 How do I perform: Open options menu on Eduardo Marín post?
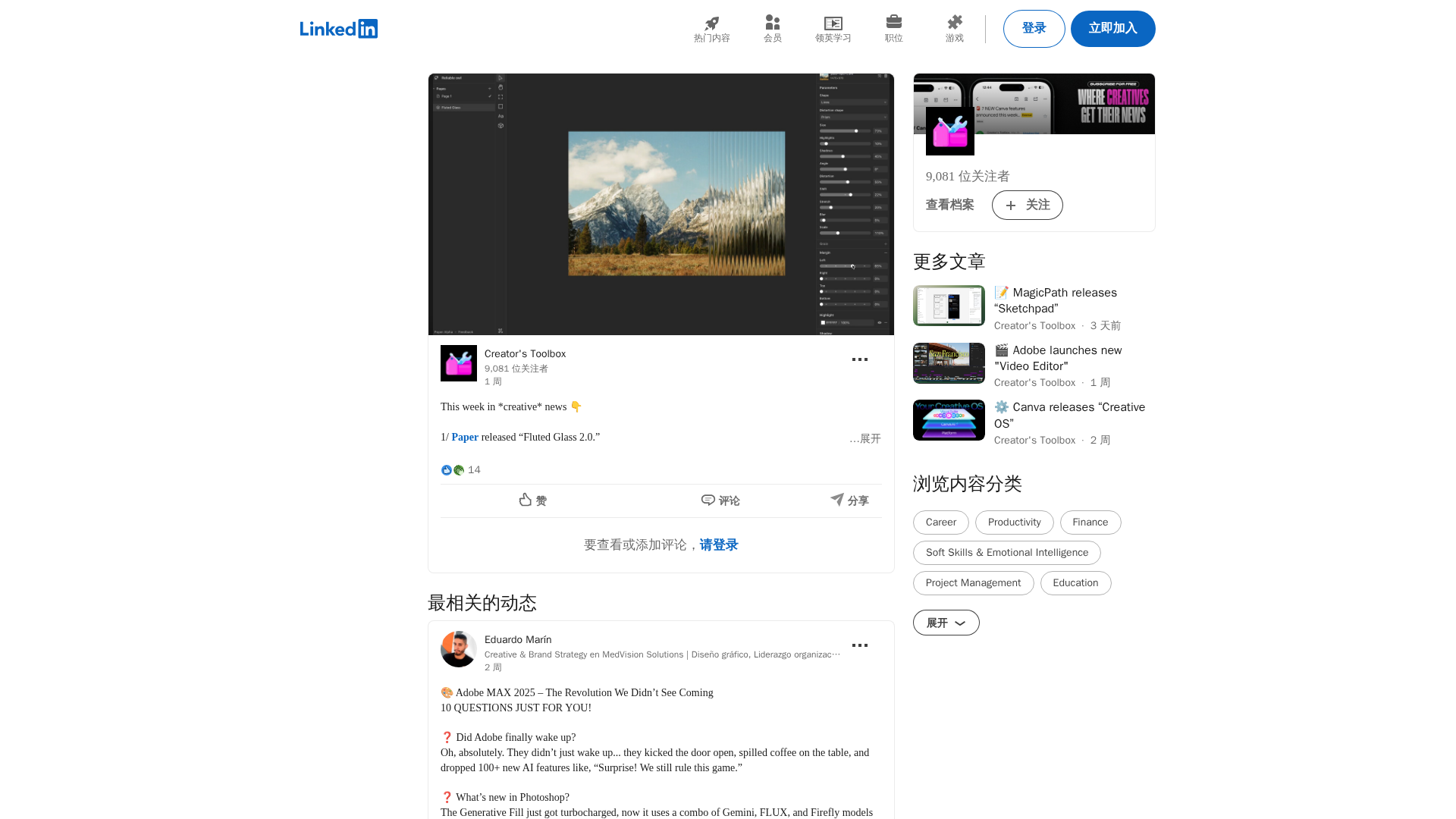pyautogui.click(x=859, y=645)
